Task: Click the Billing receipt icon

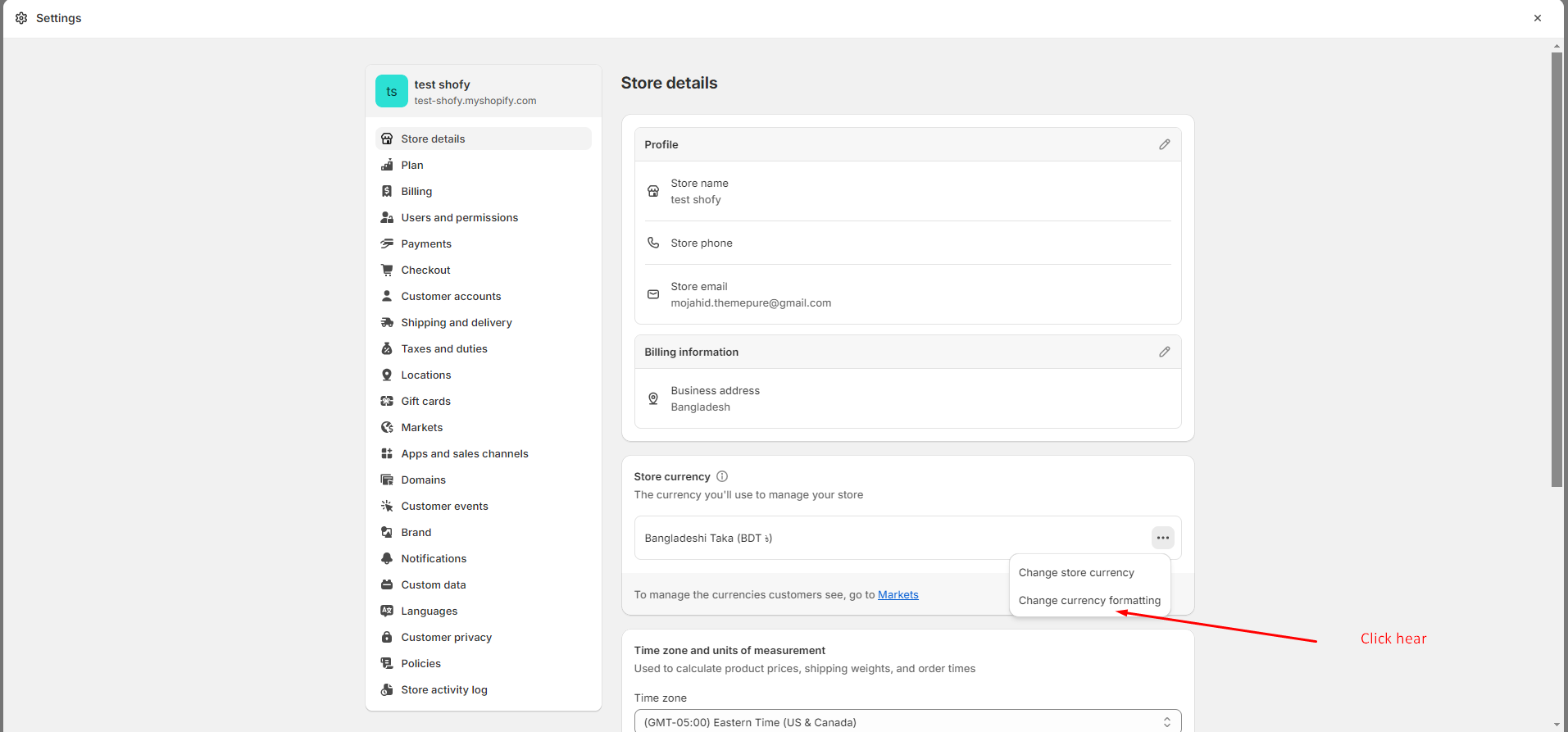Action: tap(387, 191)
